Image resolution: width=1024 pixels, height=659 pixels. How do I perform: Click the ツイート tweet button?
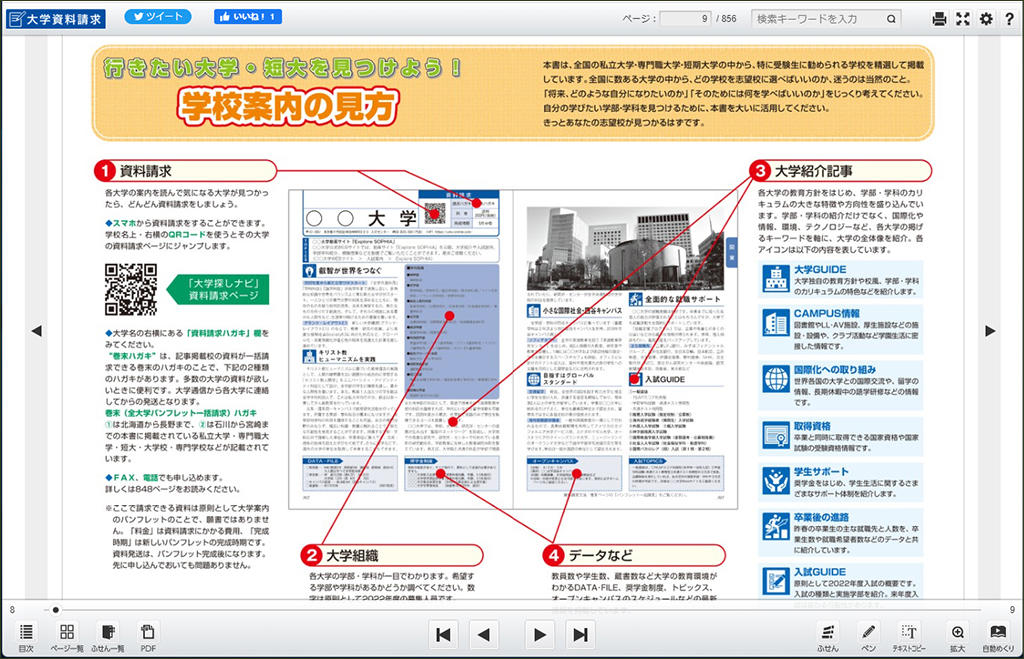click(152, 17)
